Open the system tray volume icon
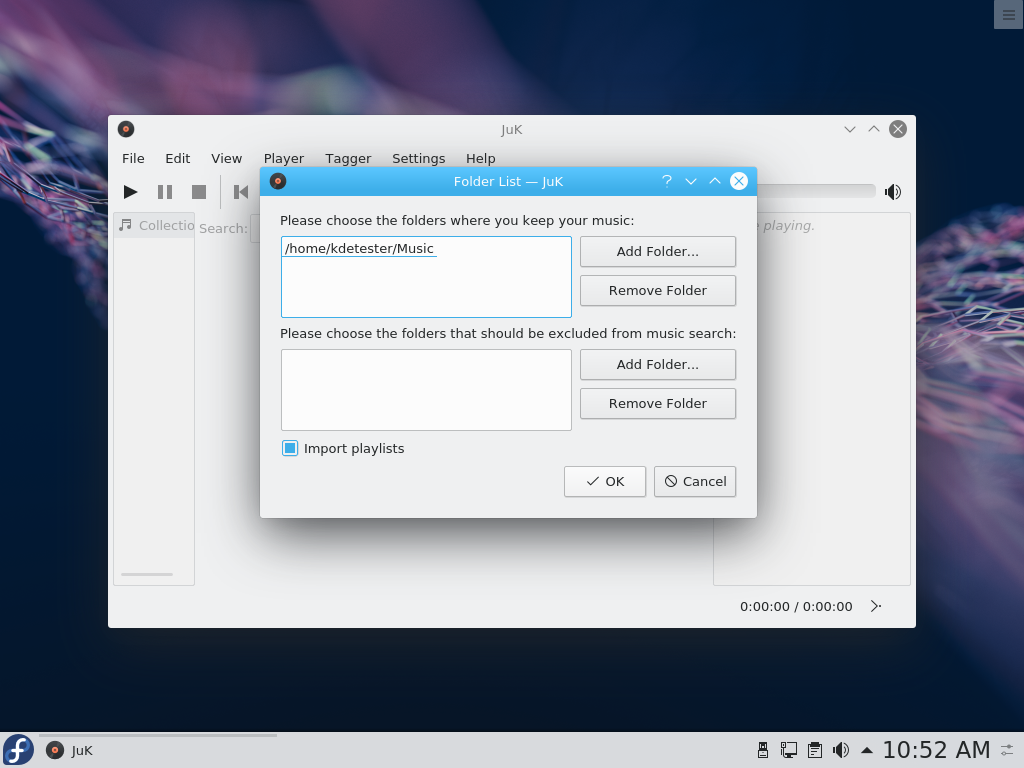Screen dimensions: 1024x768 (841, 750)
